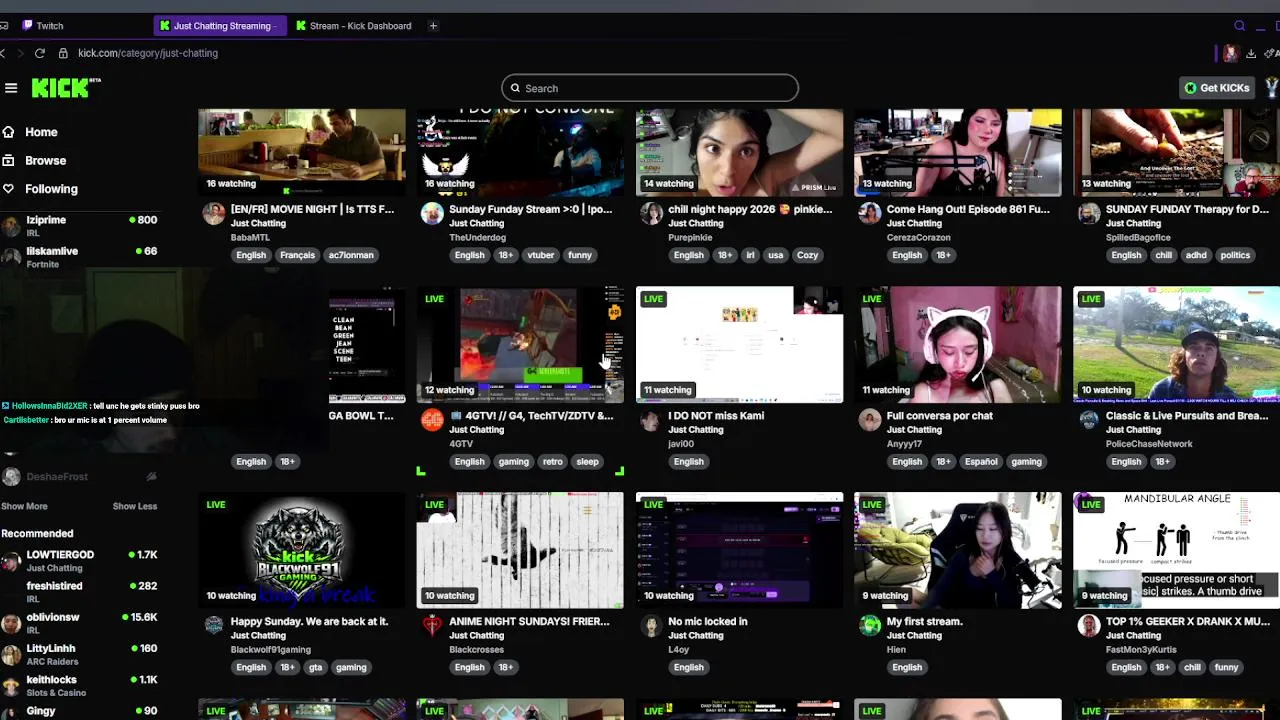Click the Following heart icon
Screen dimensions: 1280x720
click(8, 188)
